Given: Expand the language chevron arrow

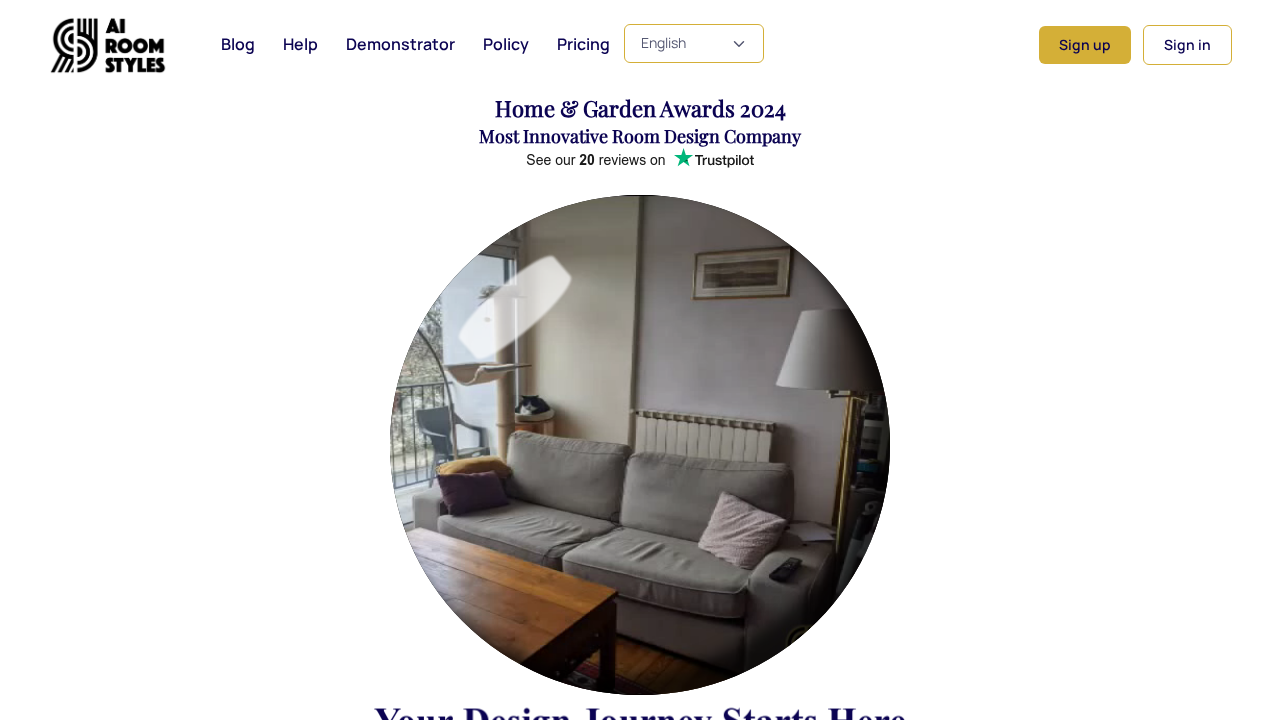Looking at the screenshot, I should pos(739,44).
